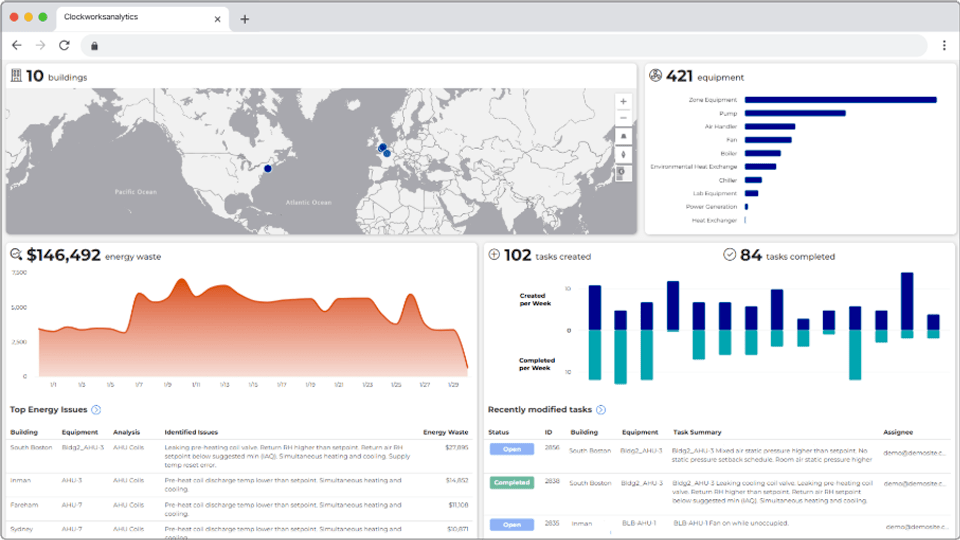Open the map basemap layer thumbnail
Image resolution: width=960 pixels, height=540 pixels.
click(x=623, y=173)
